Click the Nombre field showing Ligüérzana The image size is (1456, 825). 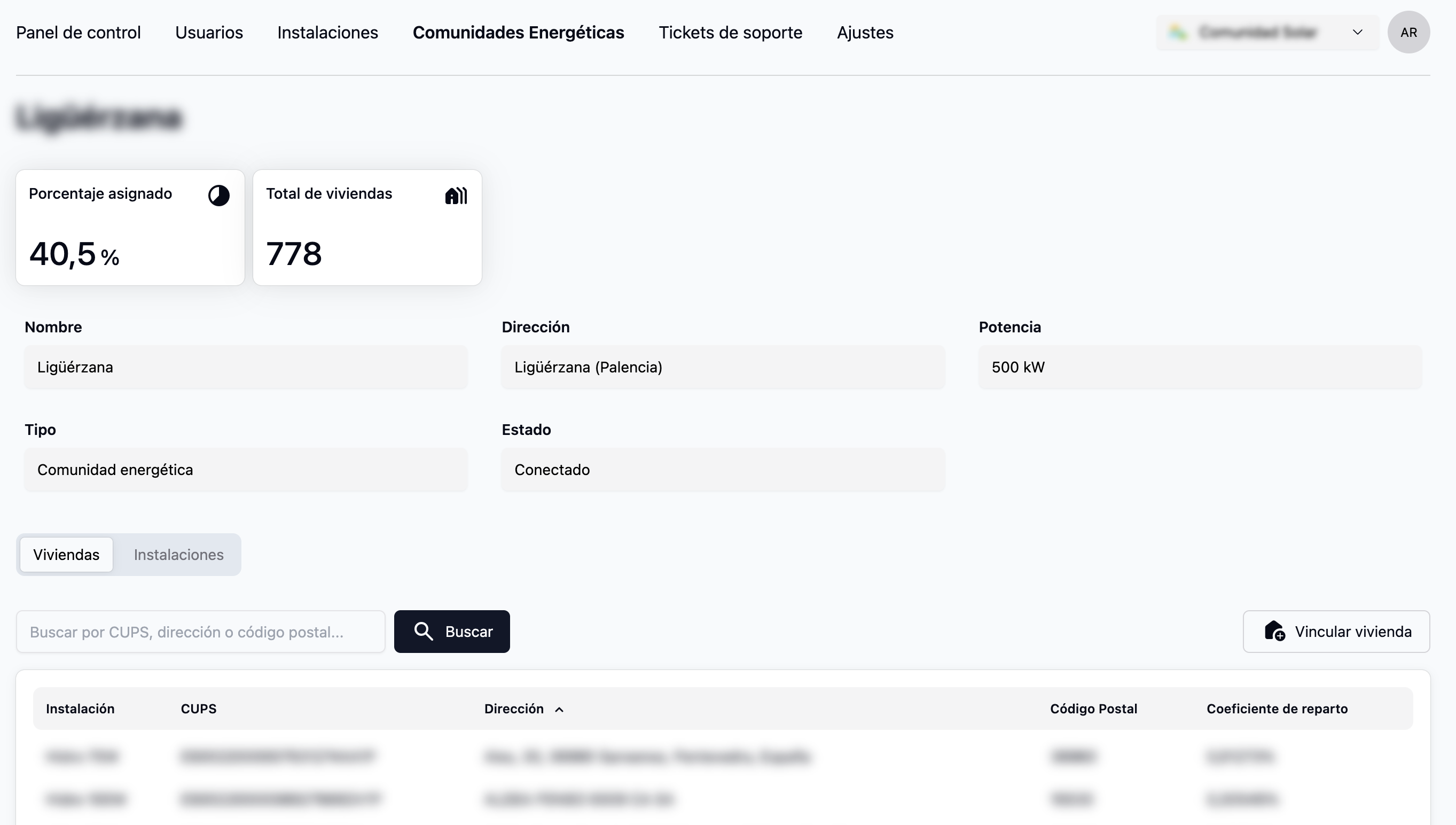tap(246, 367)
